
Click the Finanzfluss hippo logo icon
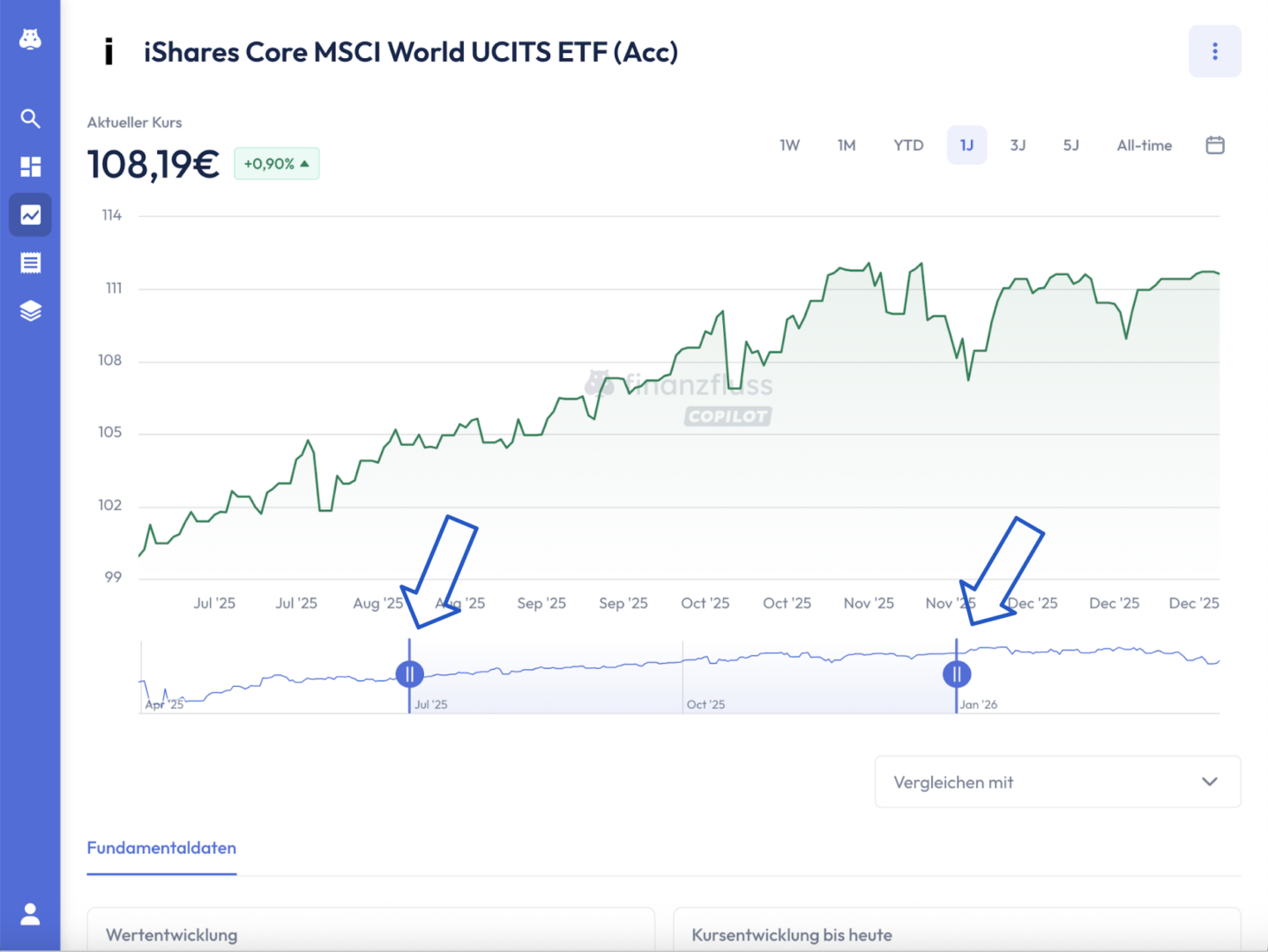pyautogui.click(x=30, y=40)
